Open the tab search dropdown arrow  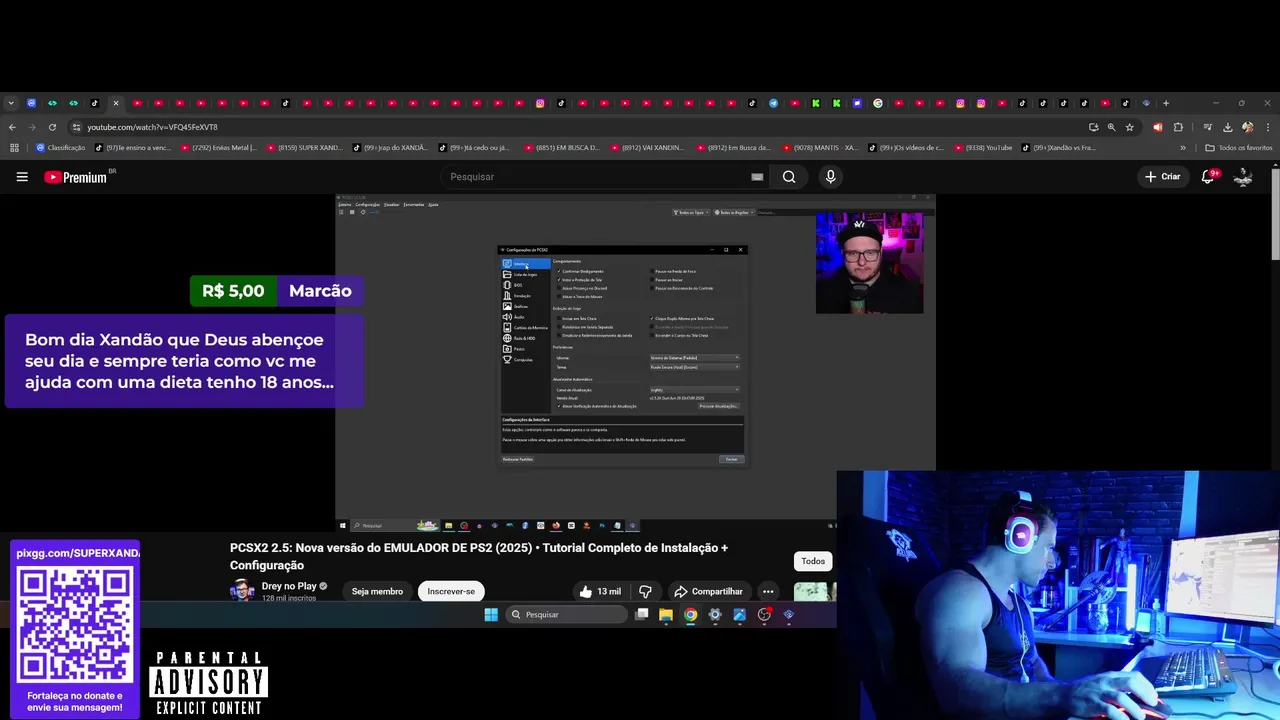(11, 103)
